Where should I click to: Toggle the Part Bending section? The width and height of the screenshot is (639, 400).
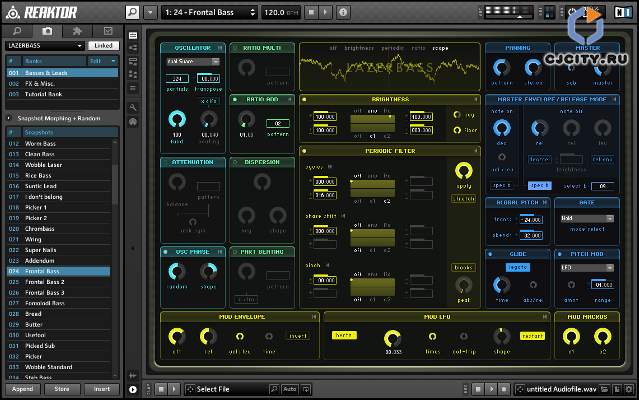(235, 252)
